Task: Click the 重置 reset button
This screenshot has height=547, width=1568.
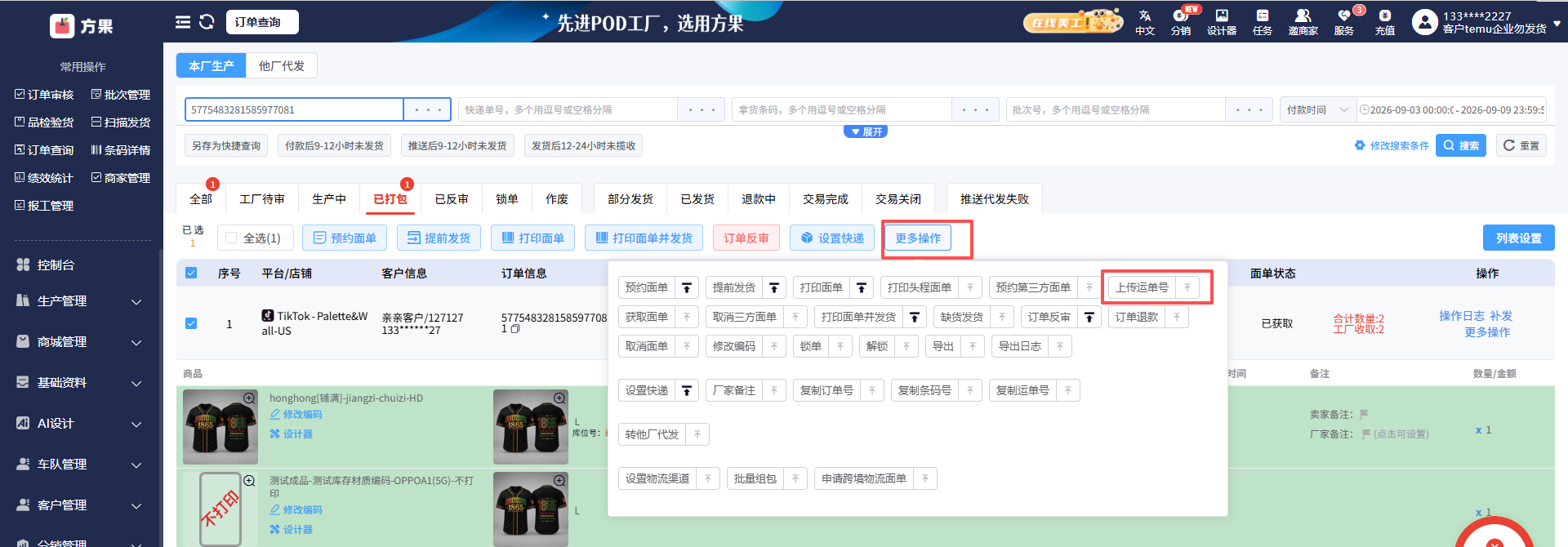Action: click(x=1521, y=145)
